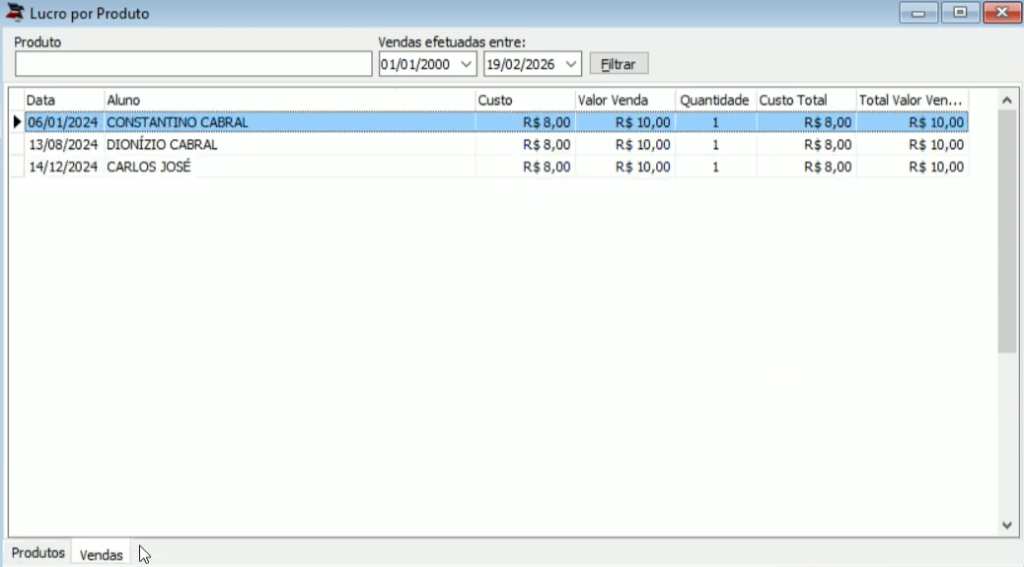1024x567 pixels.
Task: Open the start date 01/01/2000 dropdown
Action: pyautogui.click(x=466, y=64)
